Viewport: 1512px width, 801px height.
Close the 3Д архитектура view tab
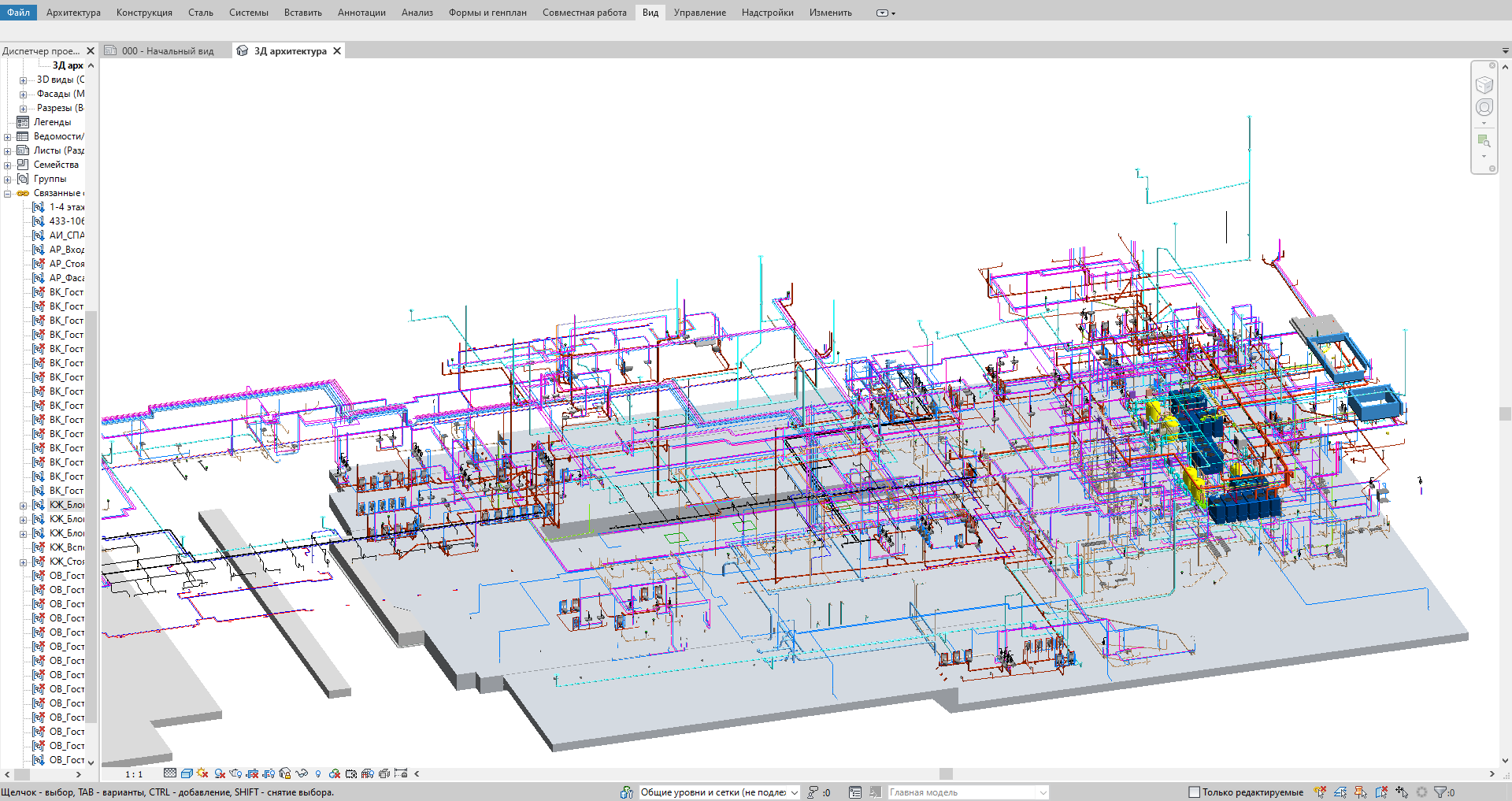337,50
